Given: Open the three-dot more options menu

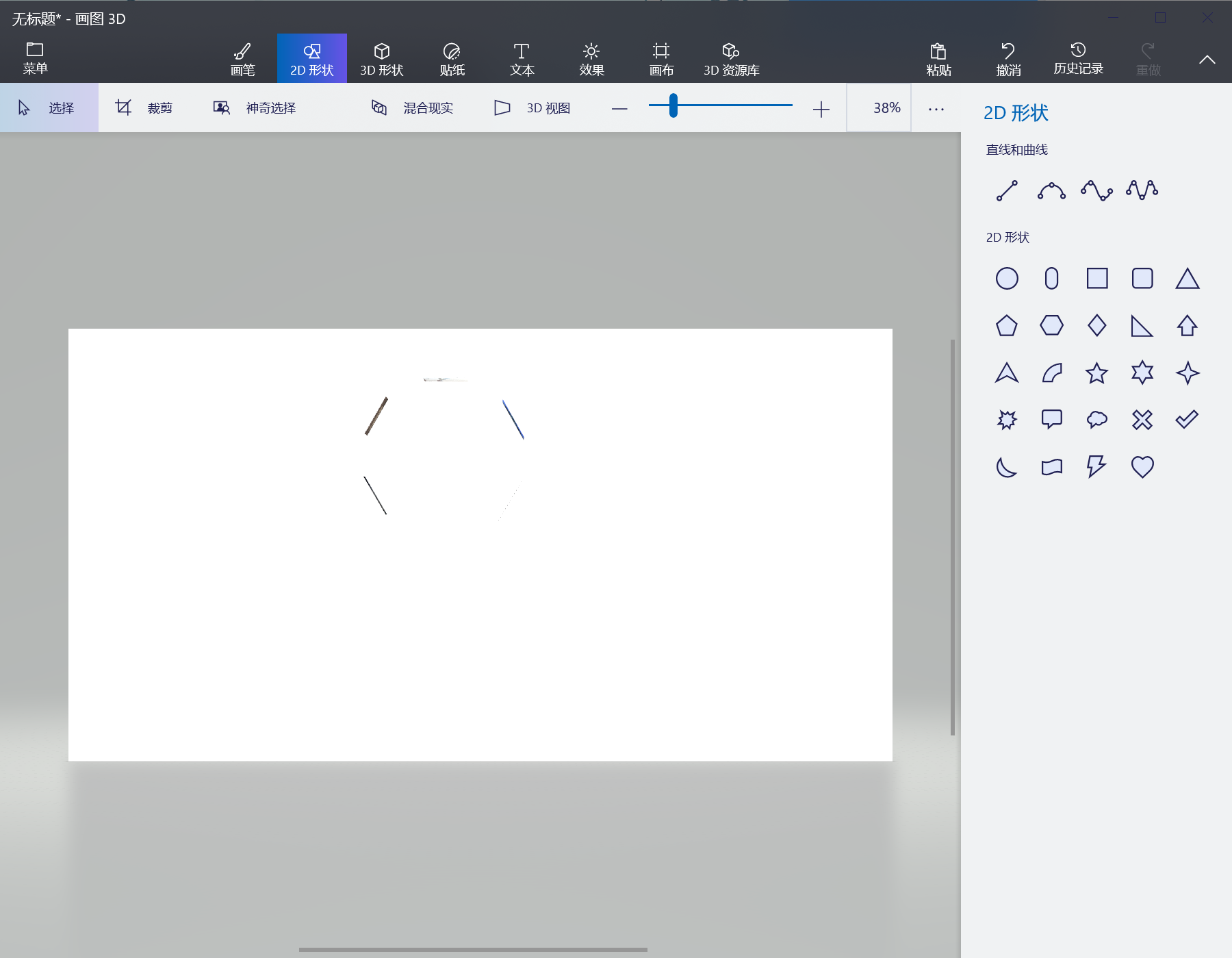Looking at the screenshot, I should pyautogui.click(x=936, y=109).
